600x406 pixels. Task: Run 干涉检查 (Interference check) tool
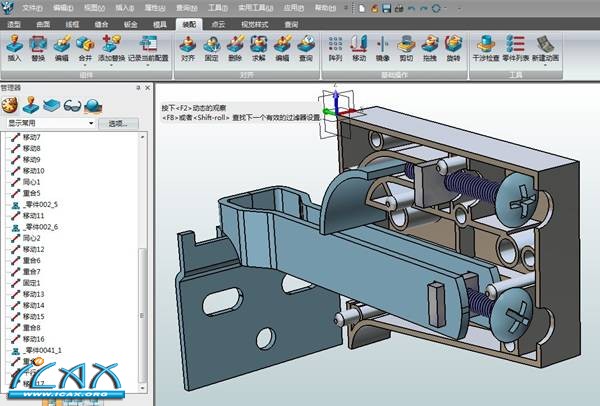point(486,45)
